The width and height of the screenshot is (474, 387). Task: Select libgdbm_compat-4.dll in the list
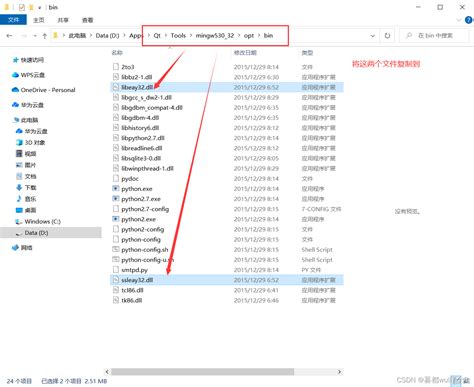tap(227, 108)
